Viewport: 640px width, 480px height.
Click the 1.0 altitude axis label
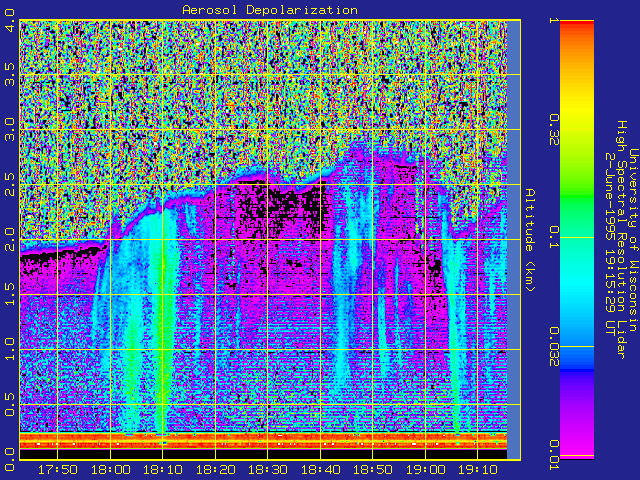[10, 349]
